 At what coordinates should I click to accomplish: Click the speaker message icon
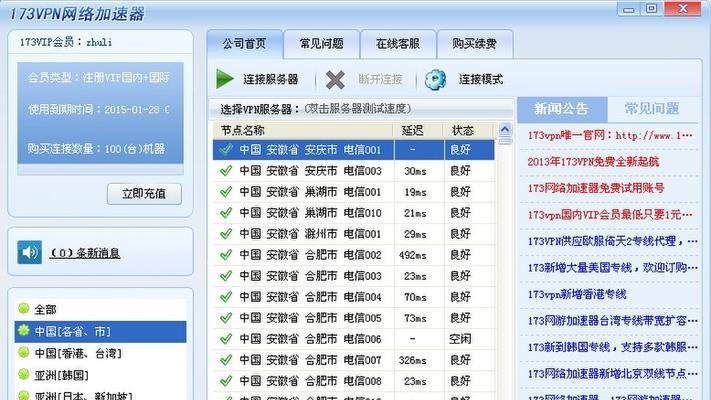tap(29, 252)
